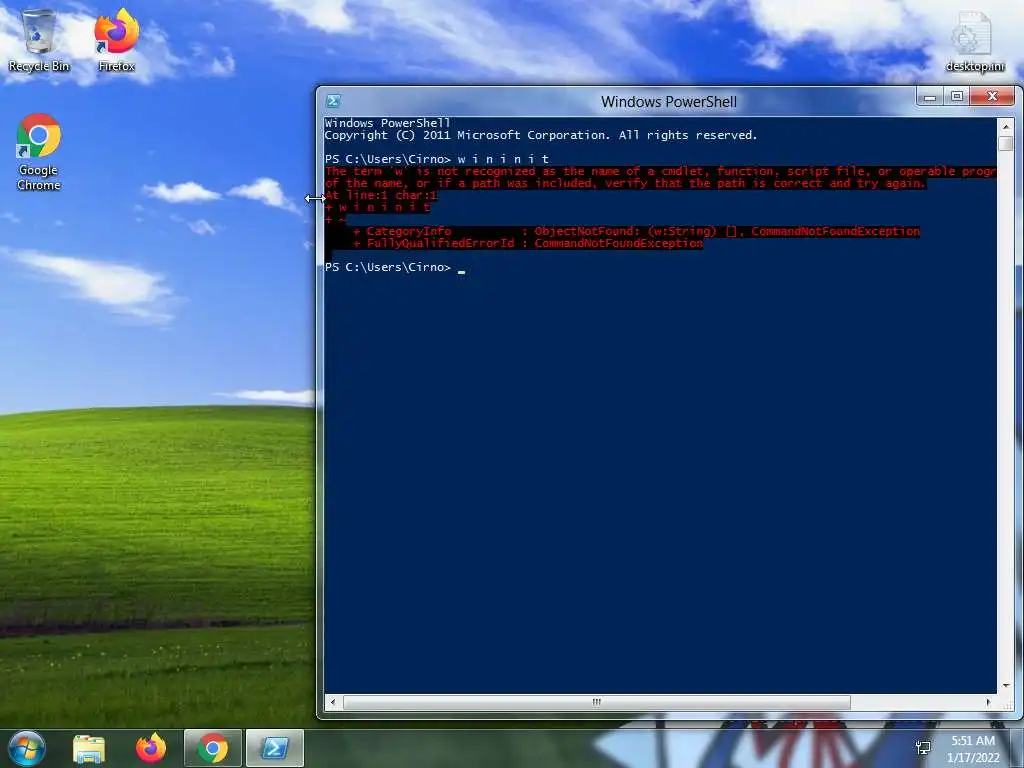The image size is (1024, 768).
Task: Click the current PS C:\Users\Cirno> prompt
Action: [388, 267]
